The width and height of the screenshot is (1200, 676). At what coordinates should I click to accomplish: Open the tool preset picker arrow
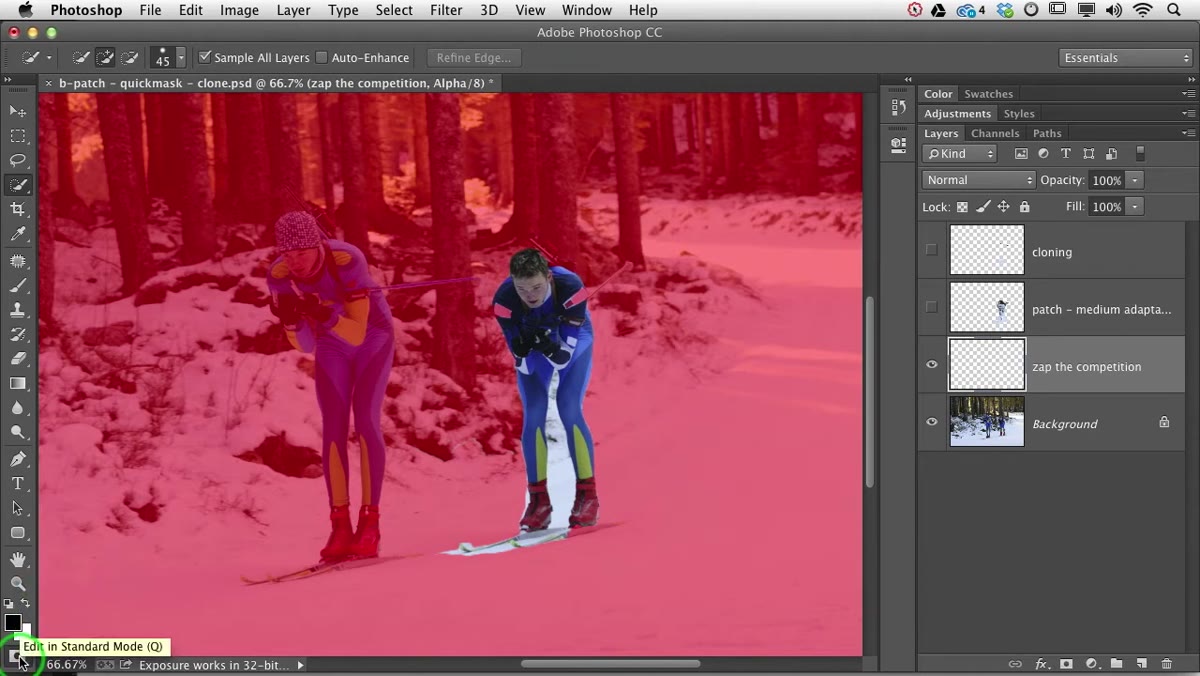click(x=48, y=58)
